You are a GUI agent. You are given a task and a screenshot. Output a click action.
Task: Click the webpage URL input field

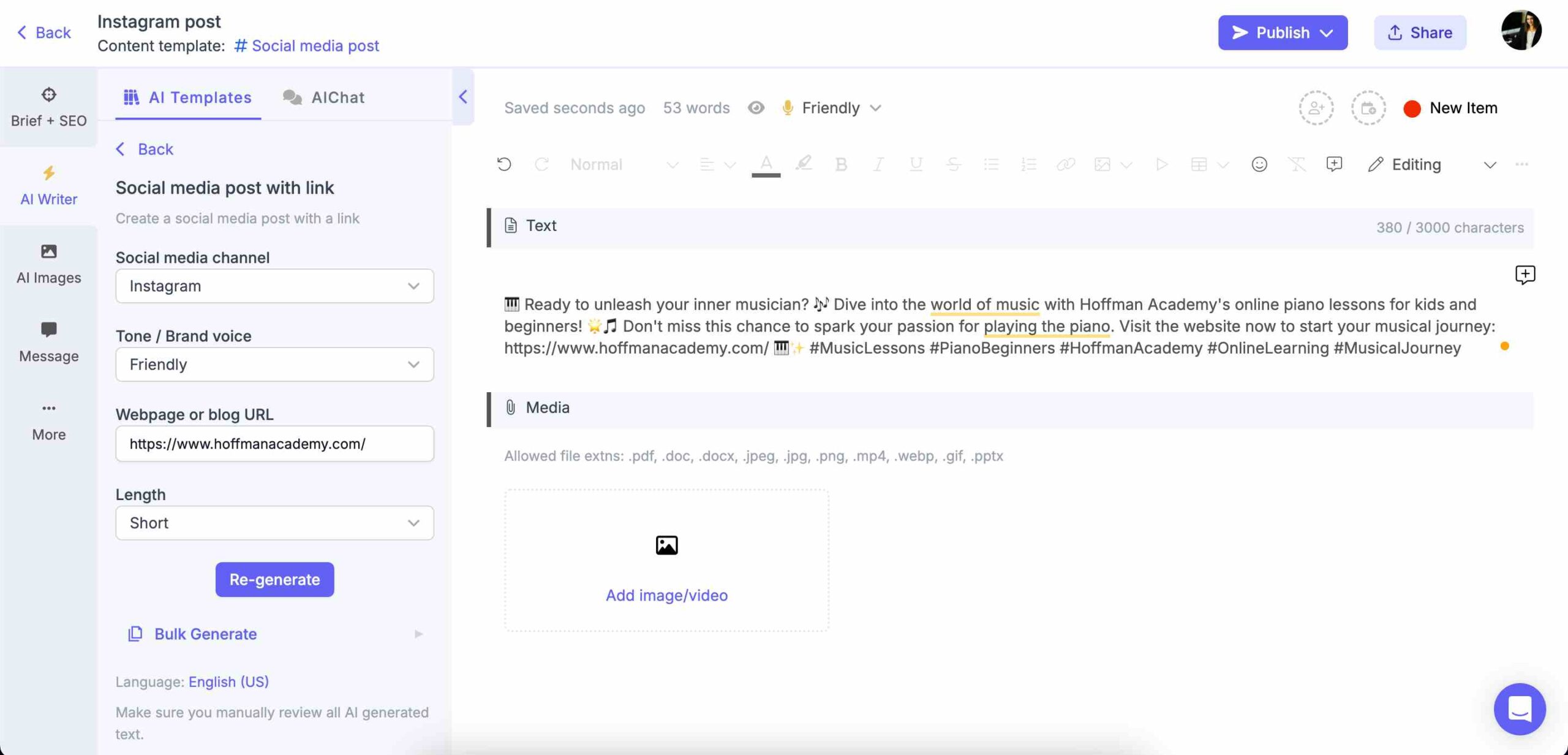pyautogui.click(x=273, y=442)
